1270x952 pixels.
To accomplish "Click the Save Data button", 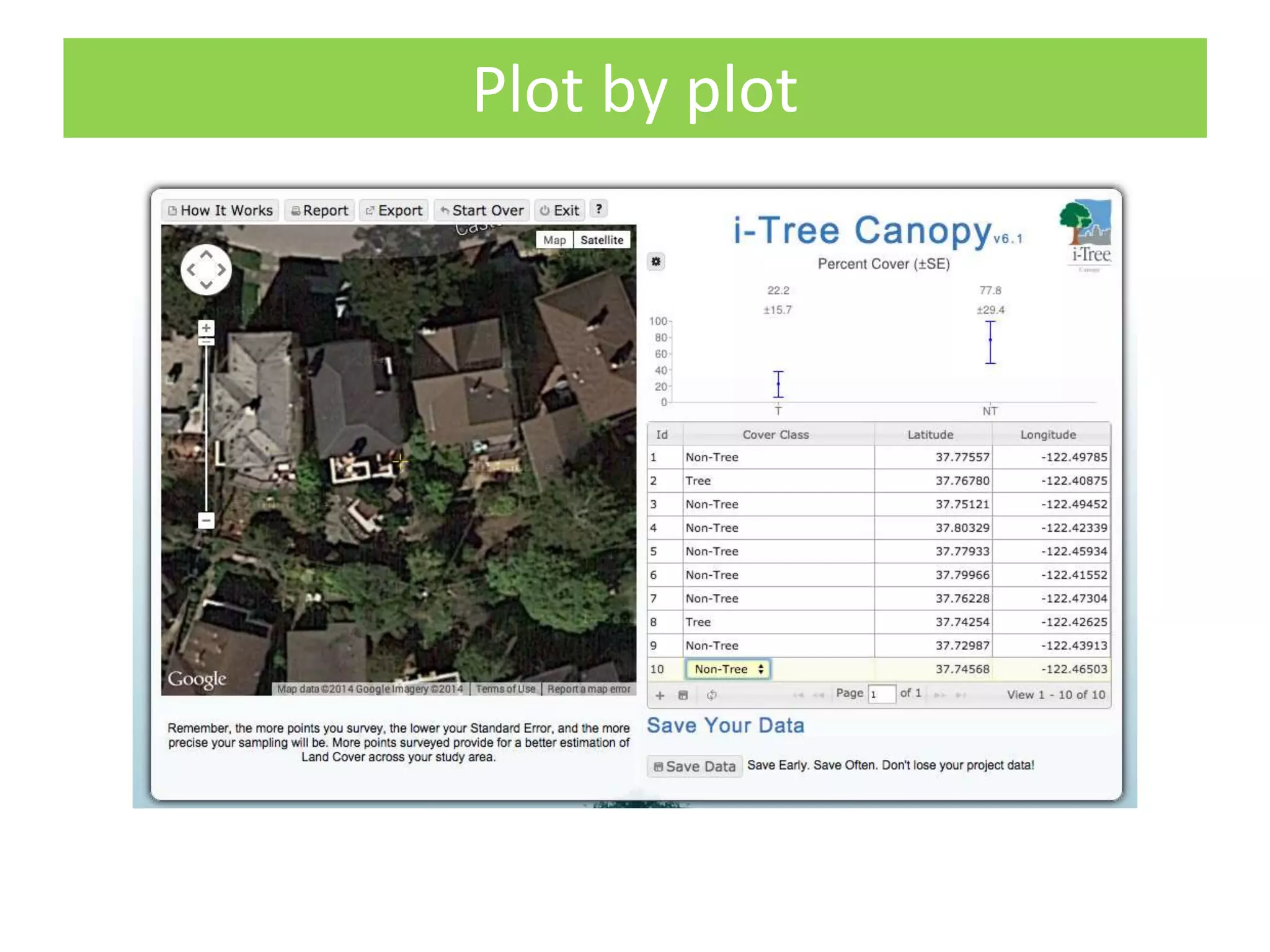I will click(x=695, y=767).
